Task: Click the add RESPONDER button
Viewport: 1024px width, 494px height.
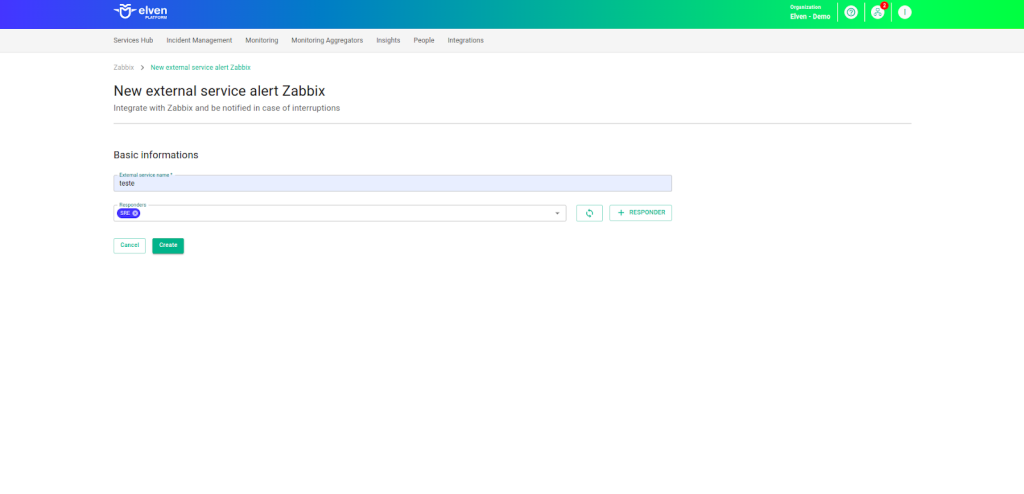Action: tap(640, 213)
